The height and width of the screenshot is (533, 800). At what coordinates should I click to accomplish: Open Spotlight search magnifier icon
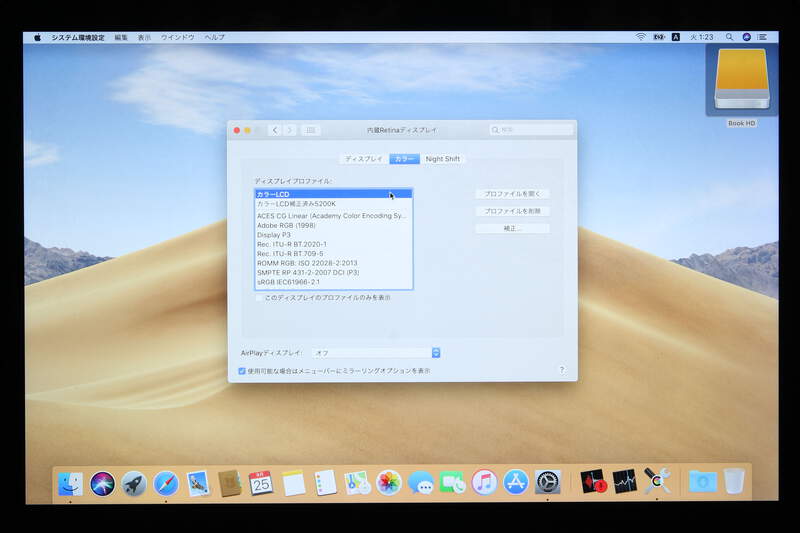[x=730, y=37]
